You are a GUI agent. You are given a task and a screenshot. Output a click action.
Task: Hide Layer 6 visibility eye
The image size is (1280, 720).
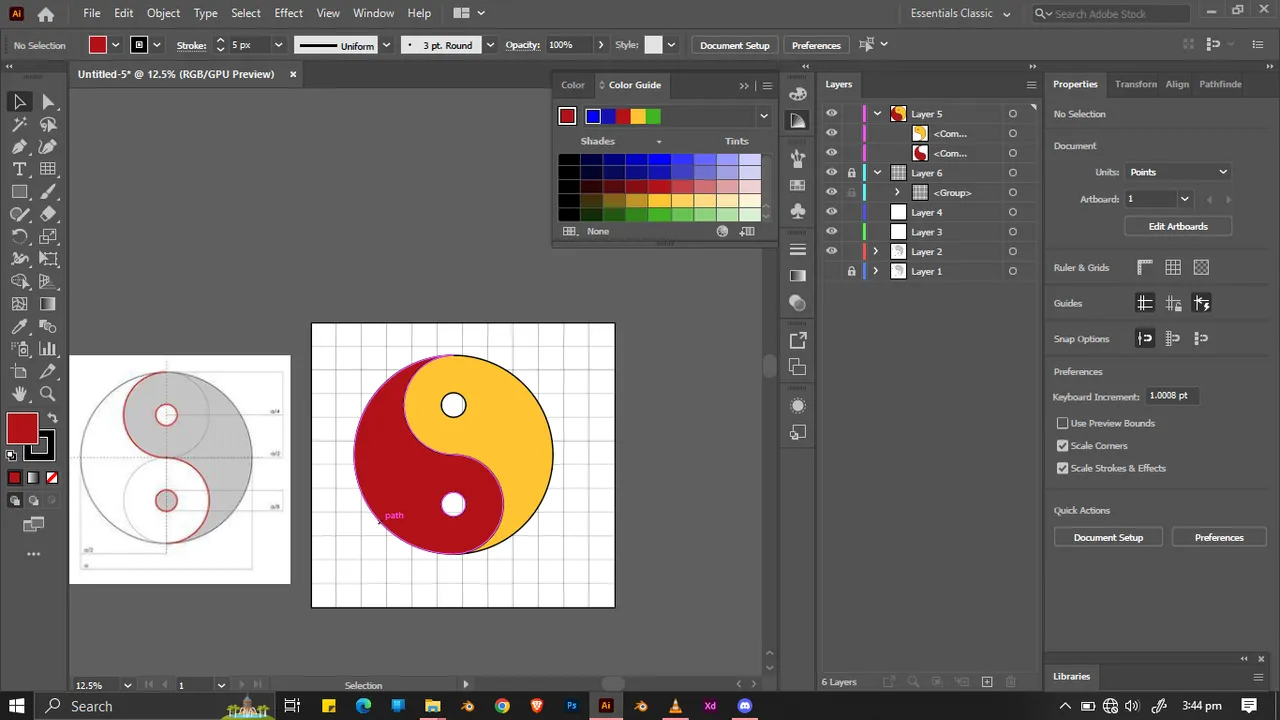pyautogui.click(x=831, y=173)
